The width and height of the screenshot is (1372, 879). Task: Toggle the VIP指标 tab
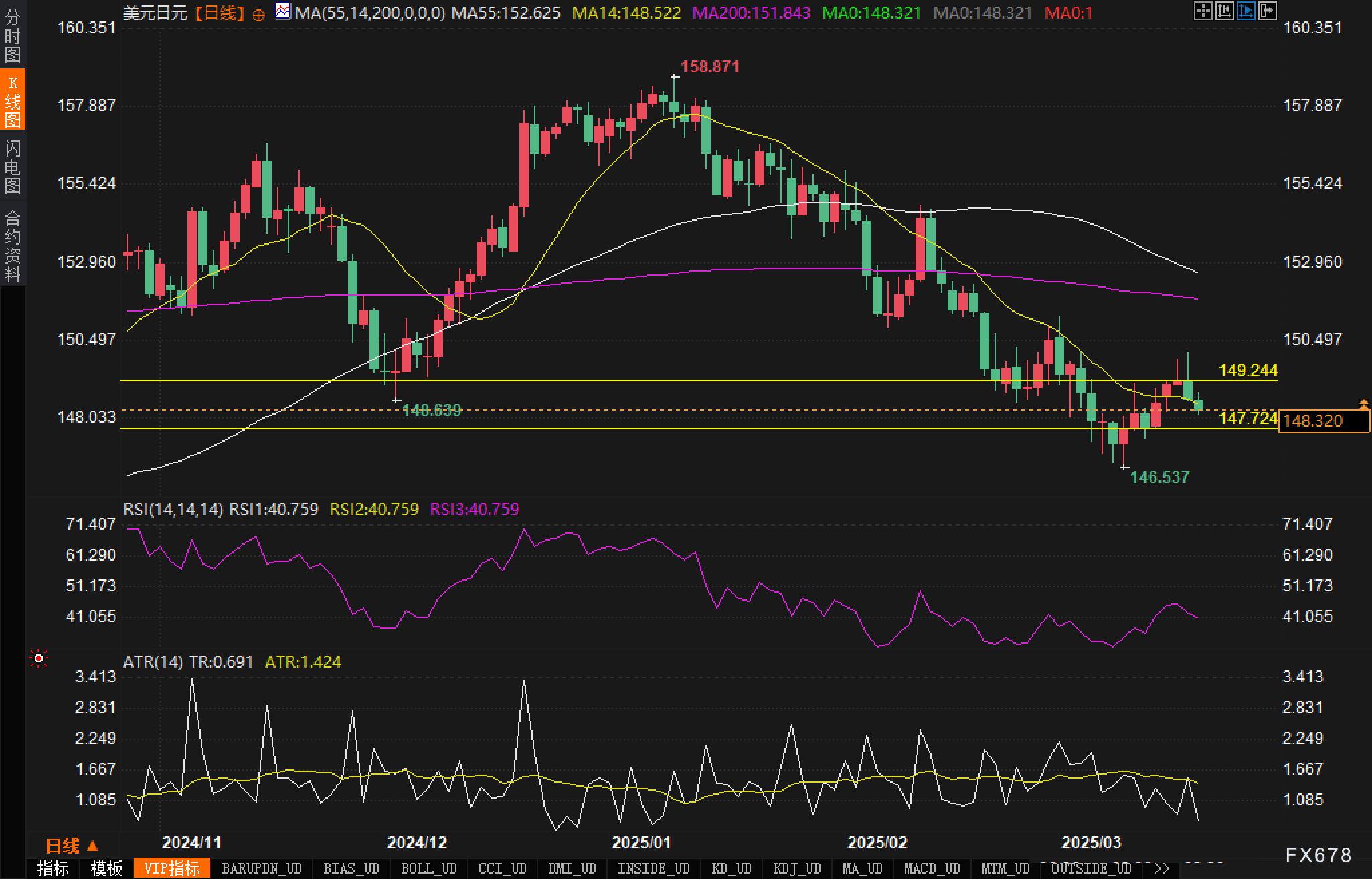point(172,868)
